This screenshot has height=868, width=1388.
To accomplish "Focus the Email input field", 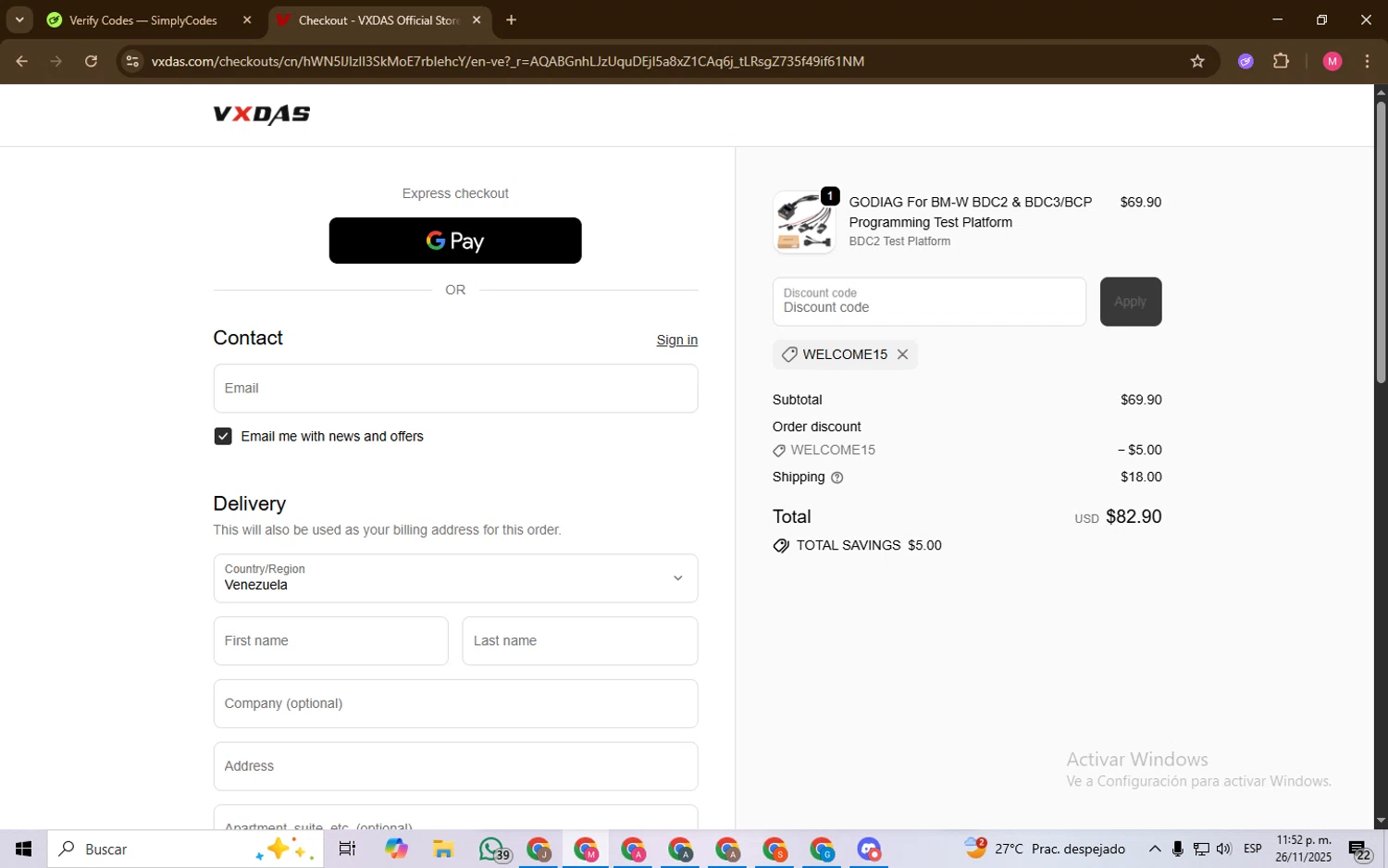I will (455, 388).
